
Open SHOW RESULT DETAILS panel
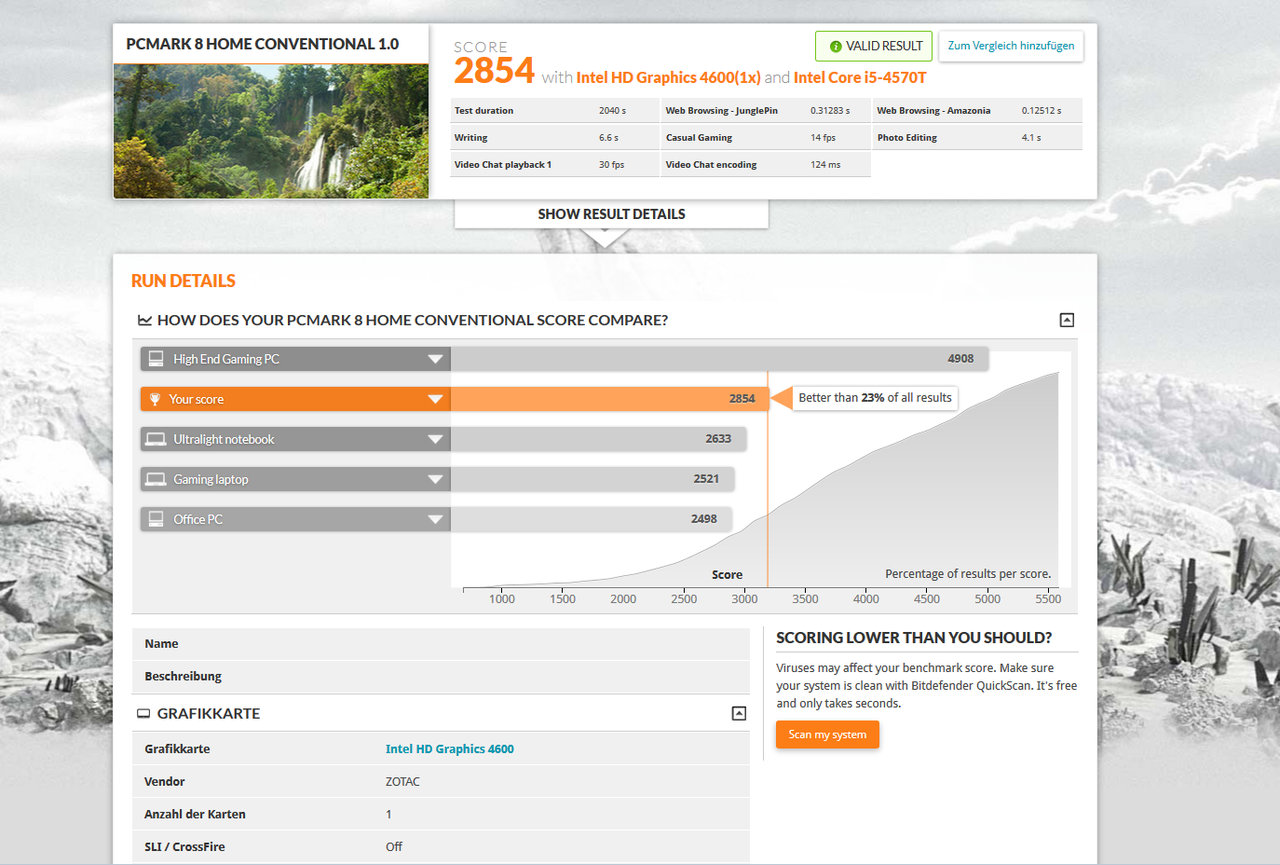point(611,214)
